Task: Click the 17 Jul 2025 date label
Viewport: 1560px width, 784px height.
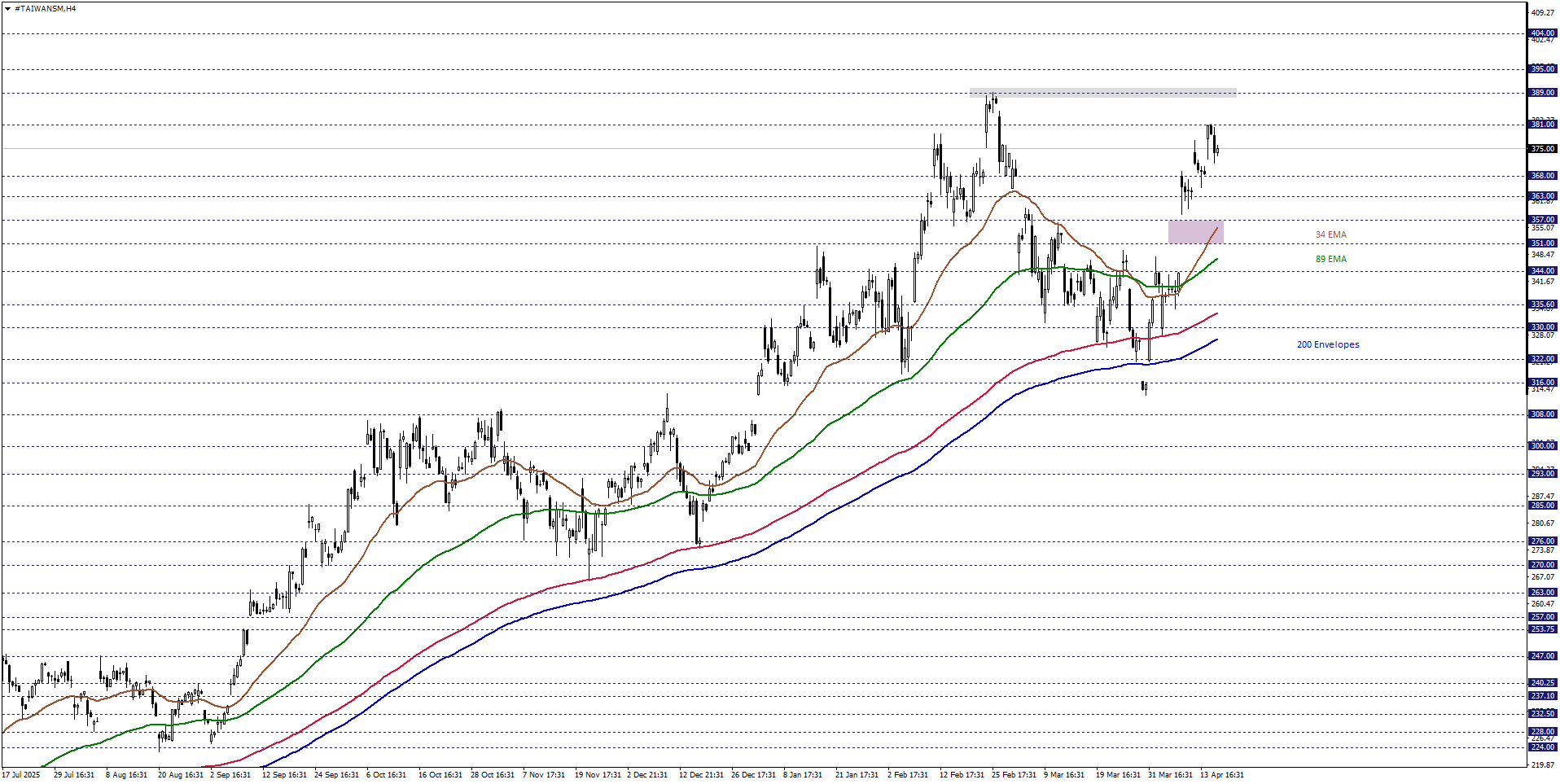Action: [21, 774]
